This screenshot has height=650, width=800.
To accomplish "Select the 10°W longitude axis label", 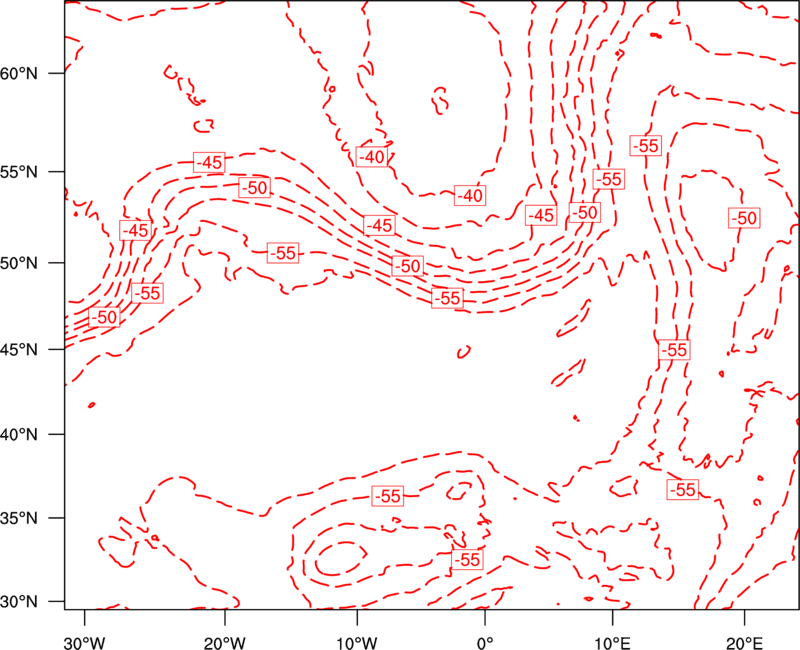I will [x=357, y=643].
